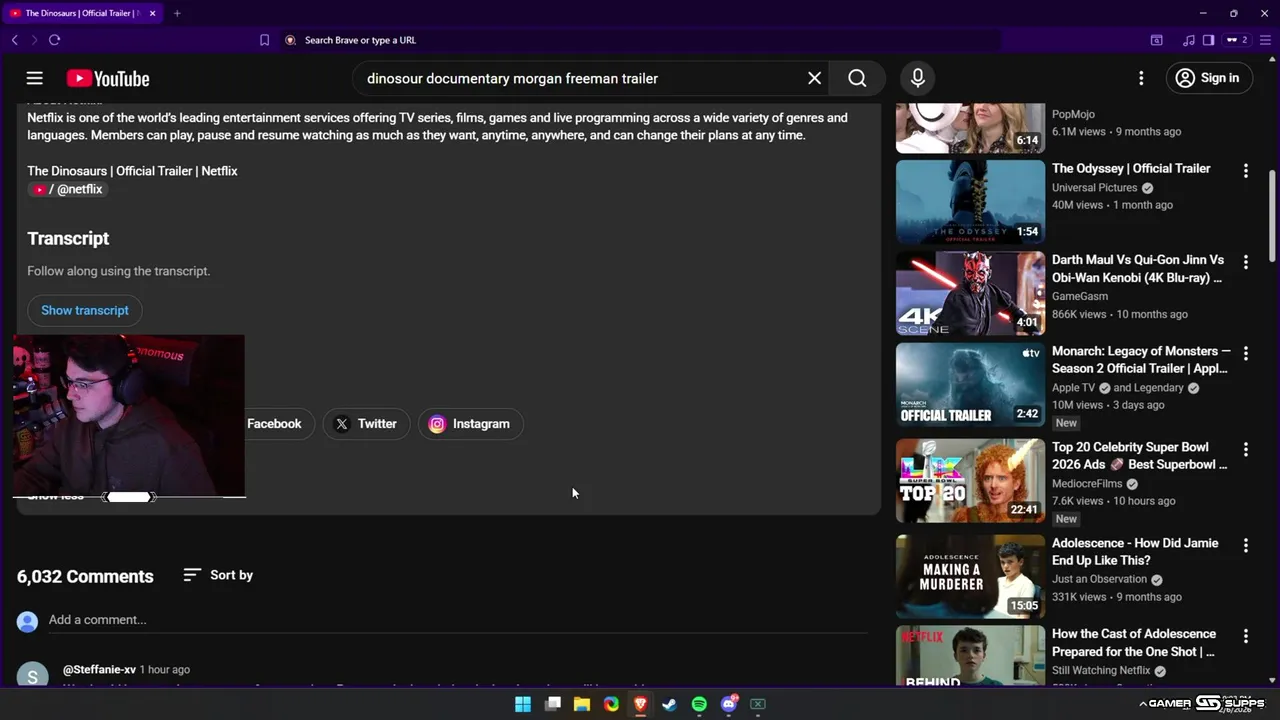This screenshot has width=1280, height=720.
Task: Open options for Adolescence How Did Jamie video
Action: pyautogui.click(x=1246, y=545)
